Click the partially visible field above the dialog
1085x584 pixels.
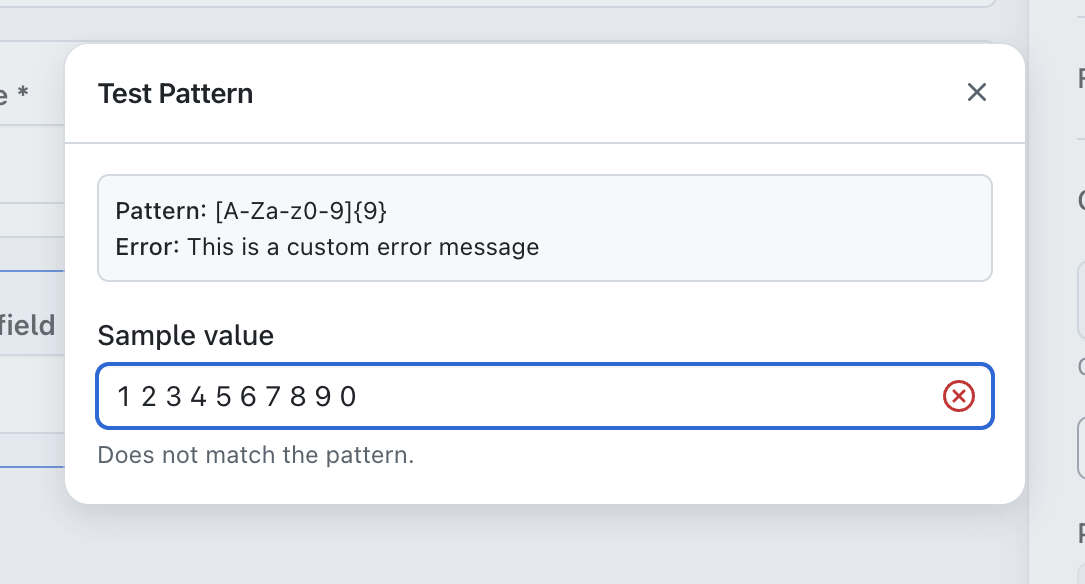[500, 4]
